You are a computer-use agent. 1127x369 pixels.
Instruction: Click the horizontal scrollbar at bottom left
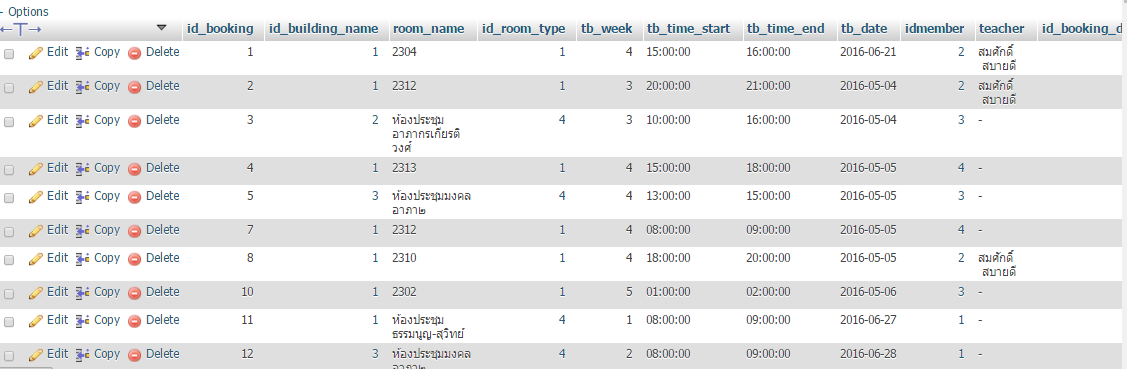pos(27,367)
